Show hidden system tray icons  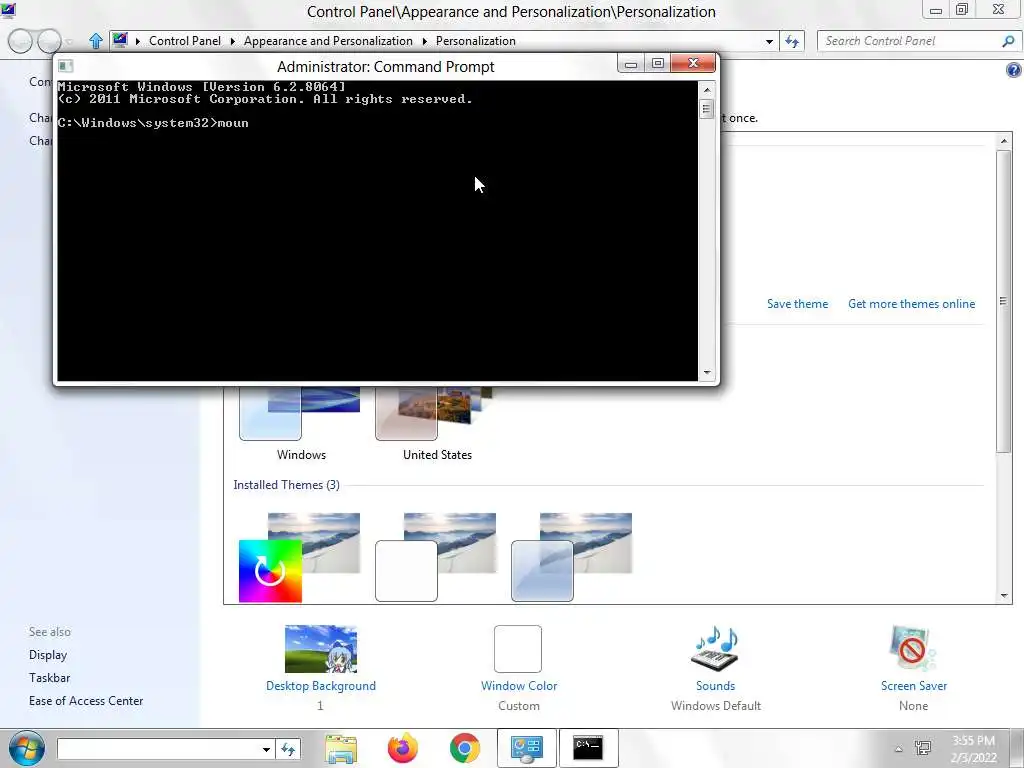pyautogui.click(x=899, y=749)
